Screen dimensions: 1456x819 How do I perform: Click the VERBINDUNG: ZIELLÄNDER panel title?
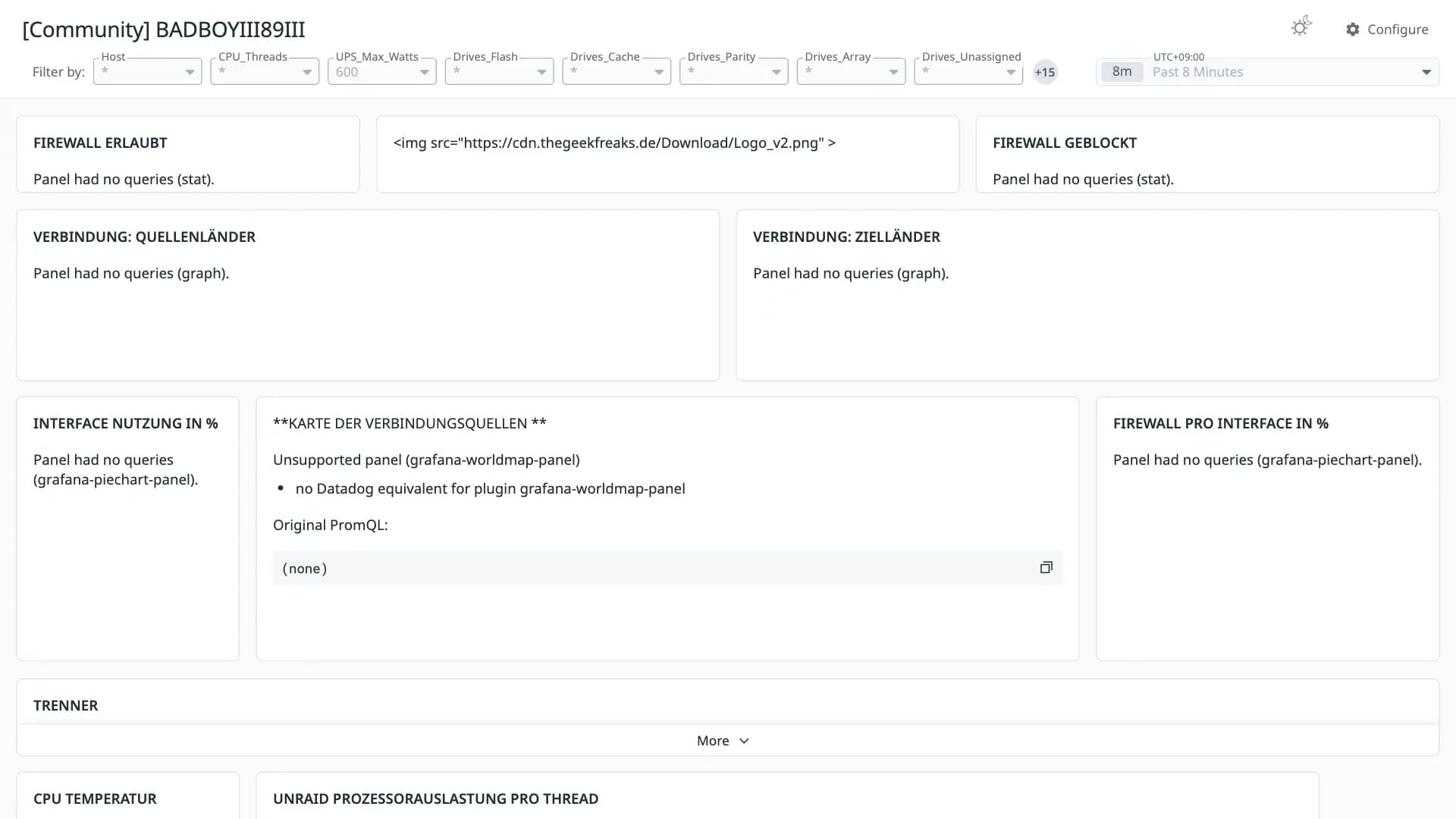pos(846,237)
